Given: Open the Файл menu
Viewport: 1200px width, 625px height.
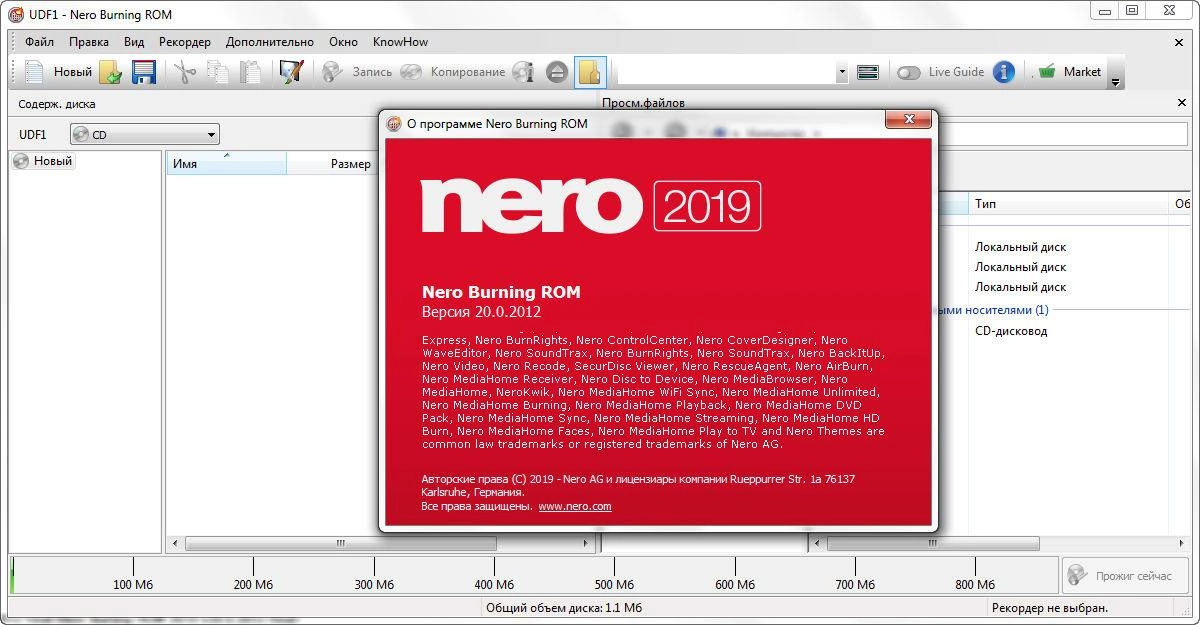Looking at the screenshot, I should click(40, 42).
